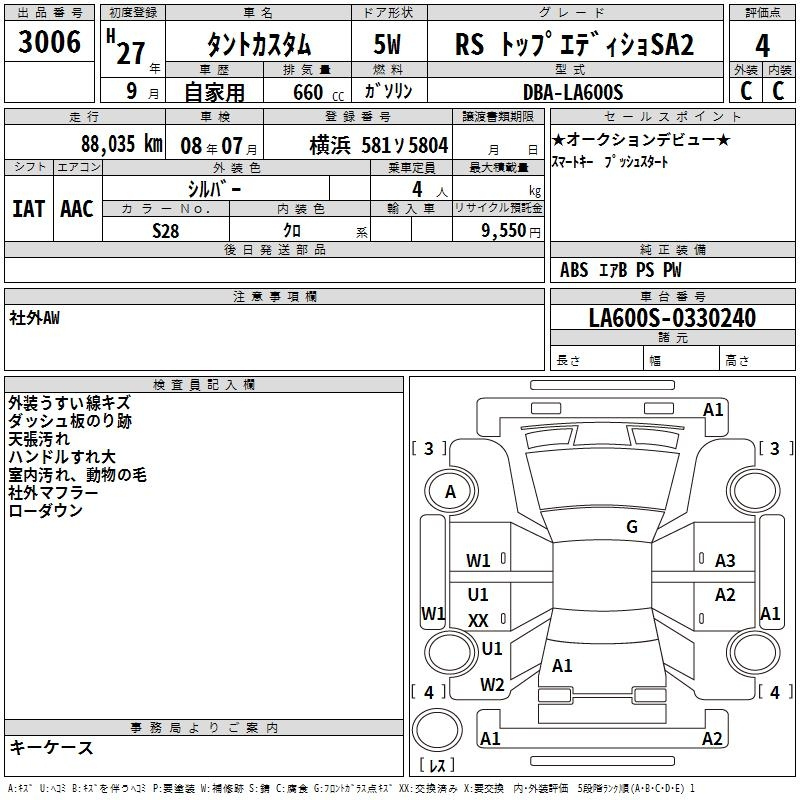Screen dimensions: 800x800
Task: Click the displacement value 660 cc
Action: [x=318, y=93]
